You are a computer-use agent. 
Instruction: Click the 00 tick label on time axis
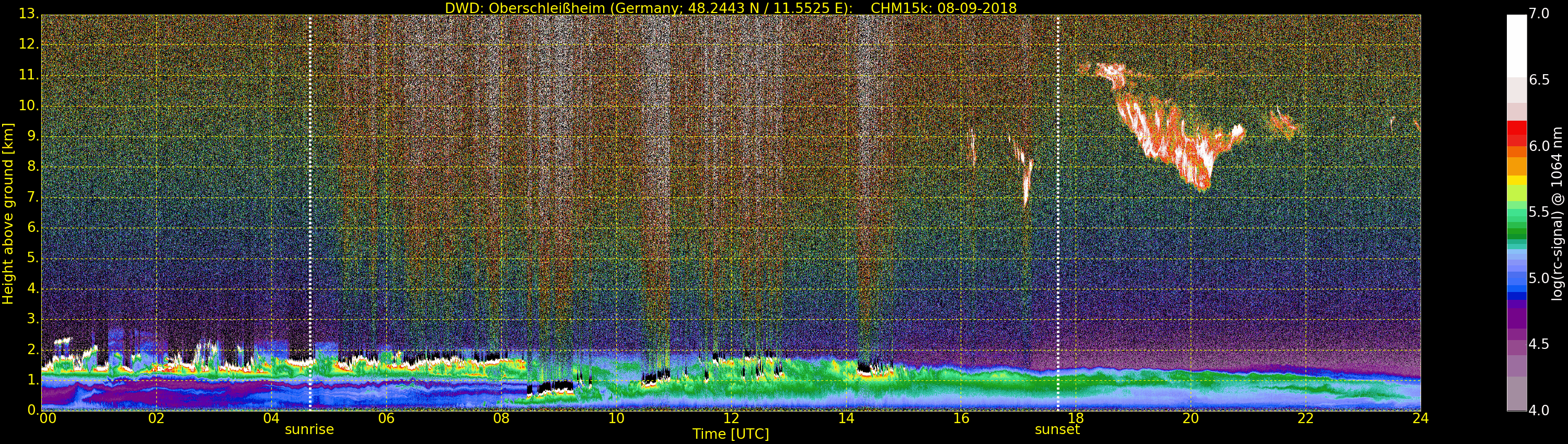coord(48,418)
